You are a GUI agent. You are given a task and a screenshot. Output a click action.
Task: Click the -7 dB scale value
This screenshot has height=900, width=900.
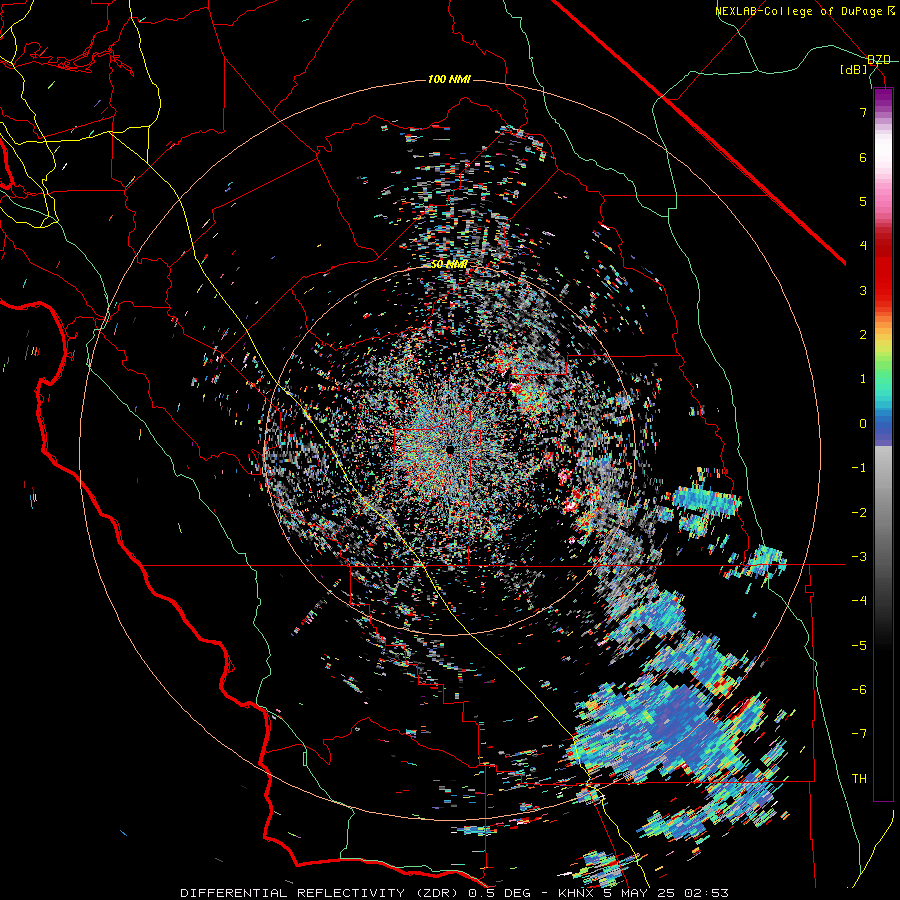click(859, 734)
